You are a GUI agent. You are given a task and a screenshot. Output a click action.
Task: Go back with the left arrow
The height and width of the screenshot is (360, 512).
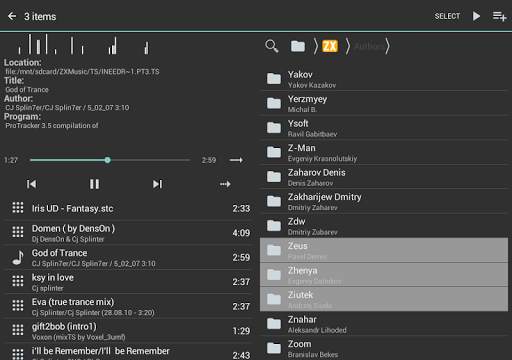click(12, 16)
